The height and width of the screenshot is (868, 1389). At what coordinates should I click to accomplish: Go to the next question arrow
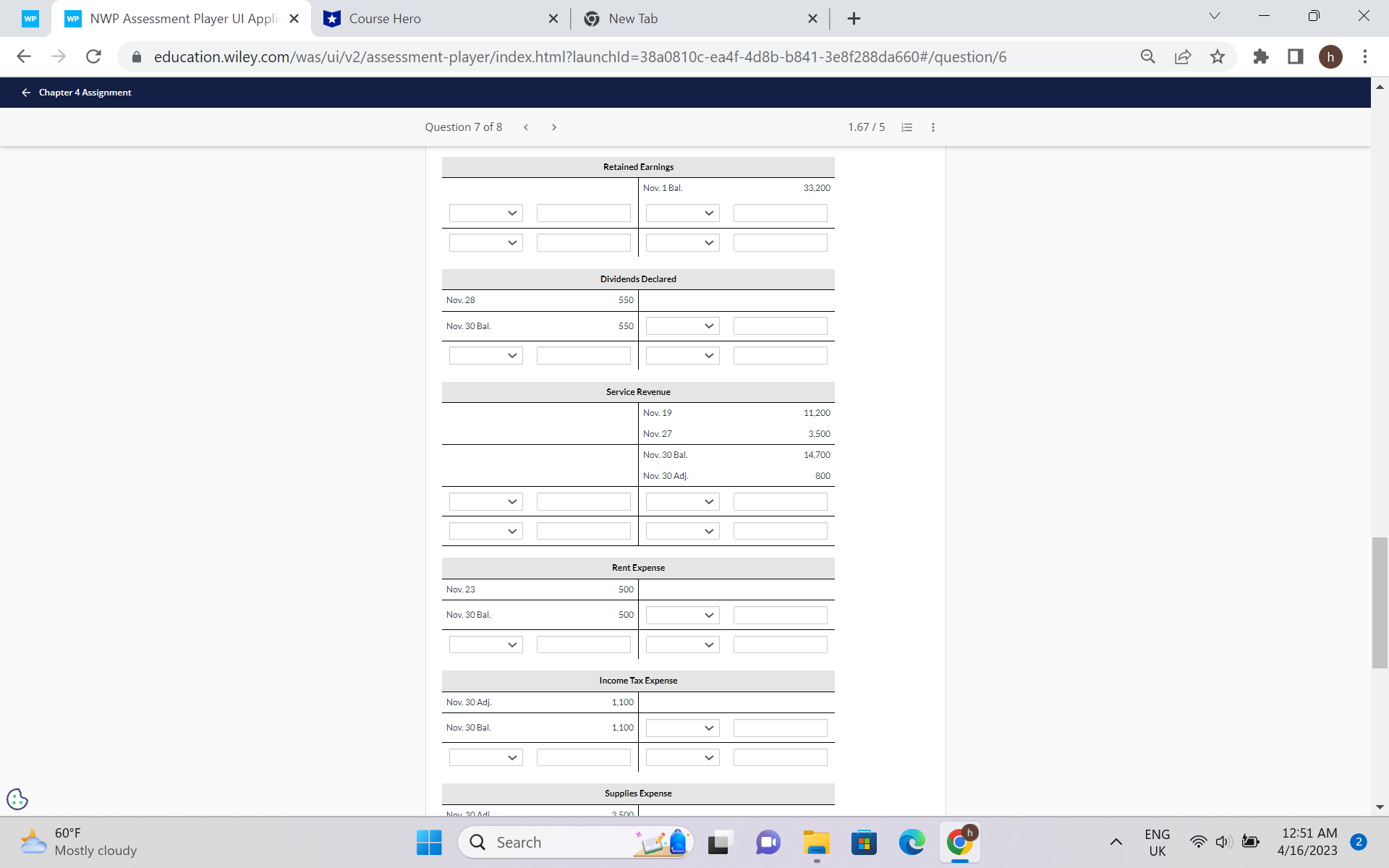554,127
